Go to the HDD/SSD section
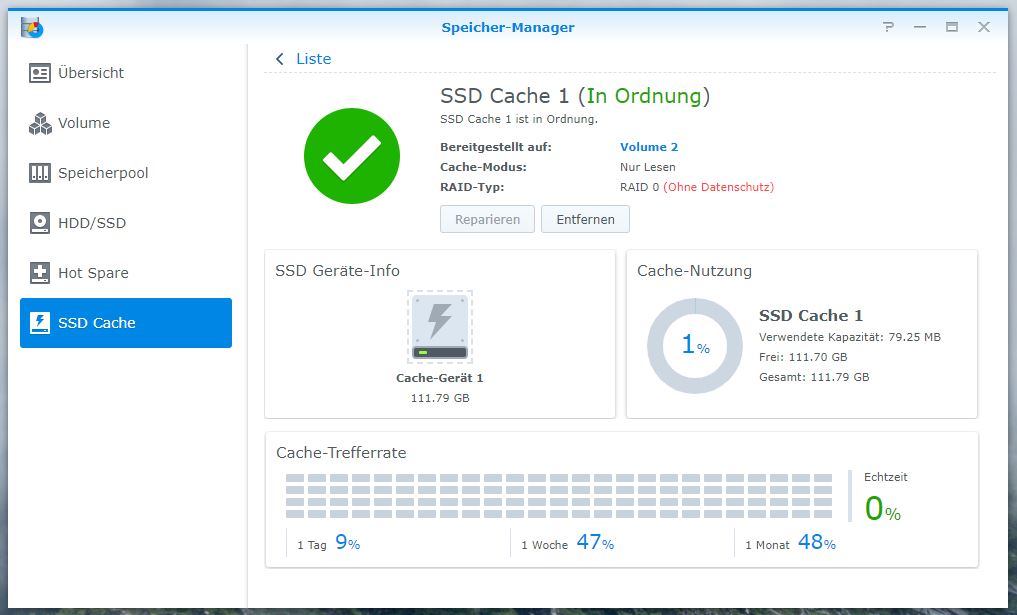Screen dimensions: 1017x615 [x=126, y=223]
